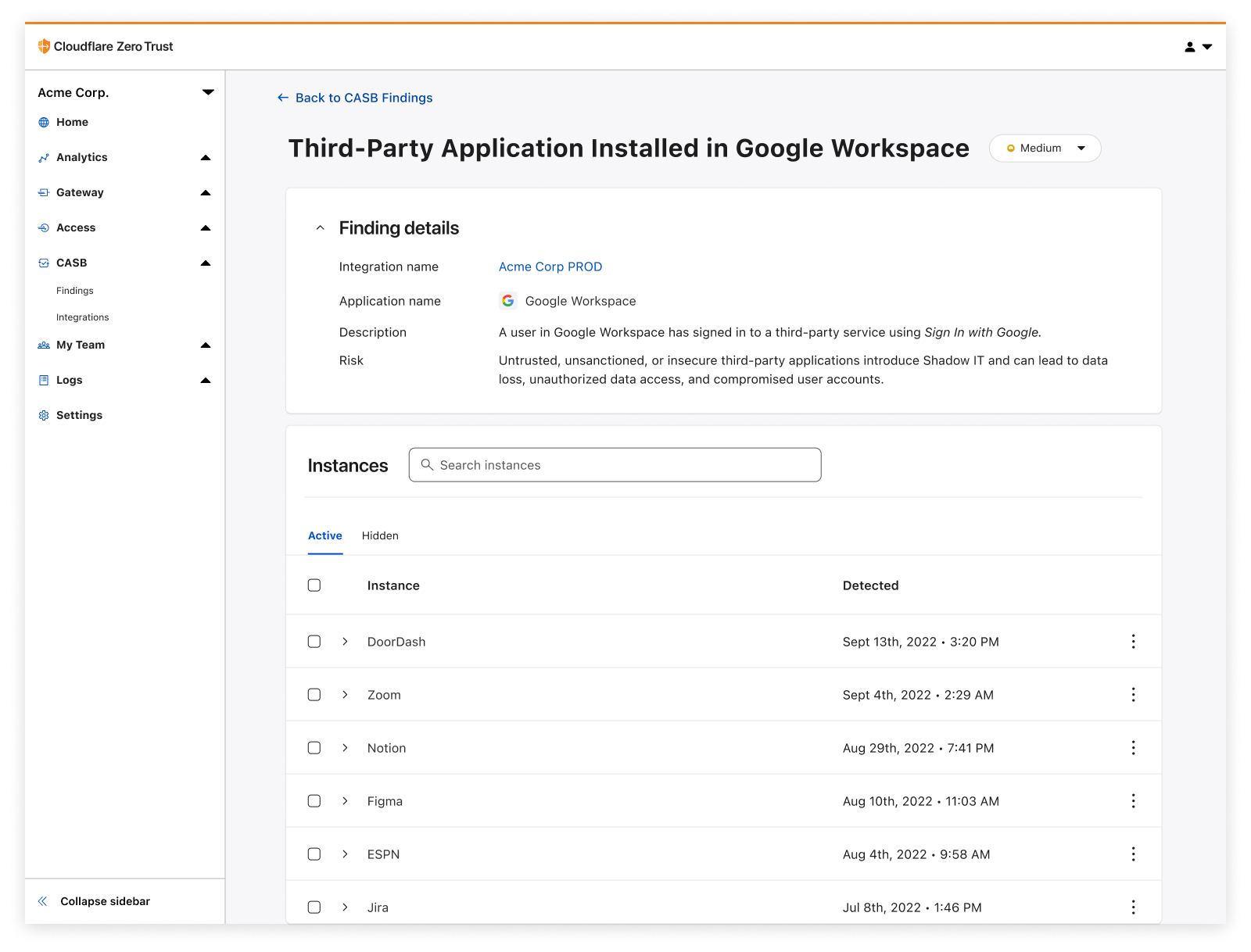Click the Collapse sidebar double-chevron icon
The width and height of the screenshot is (1251, 952).
click(x=43, y=901)
